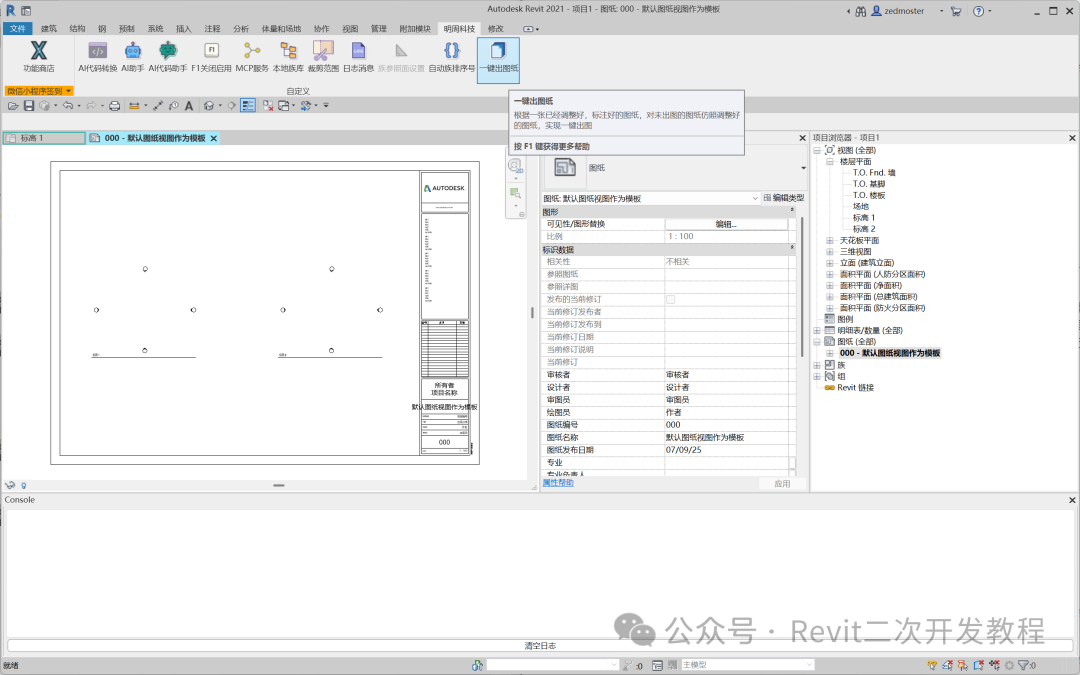
Task: Save the project with the floppy disk icon
Action: (29, 105)
